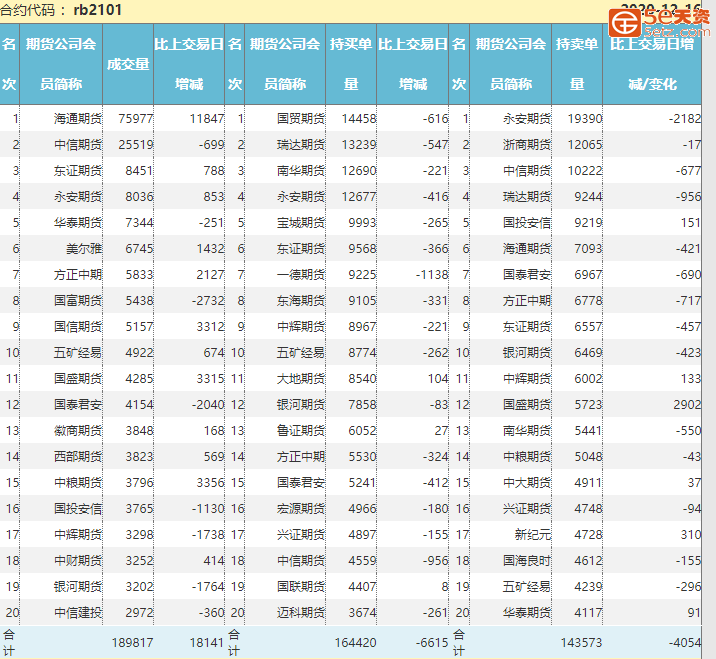Image resolution: width=716 pixels, height=659 pixels.
Task: Click 西部期货 in the volume ranking
Action: tap(78, 457)
